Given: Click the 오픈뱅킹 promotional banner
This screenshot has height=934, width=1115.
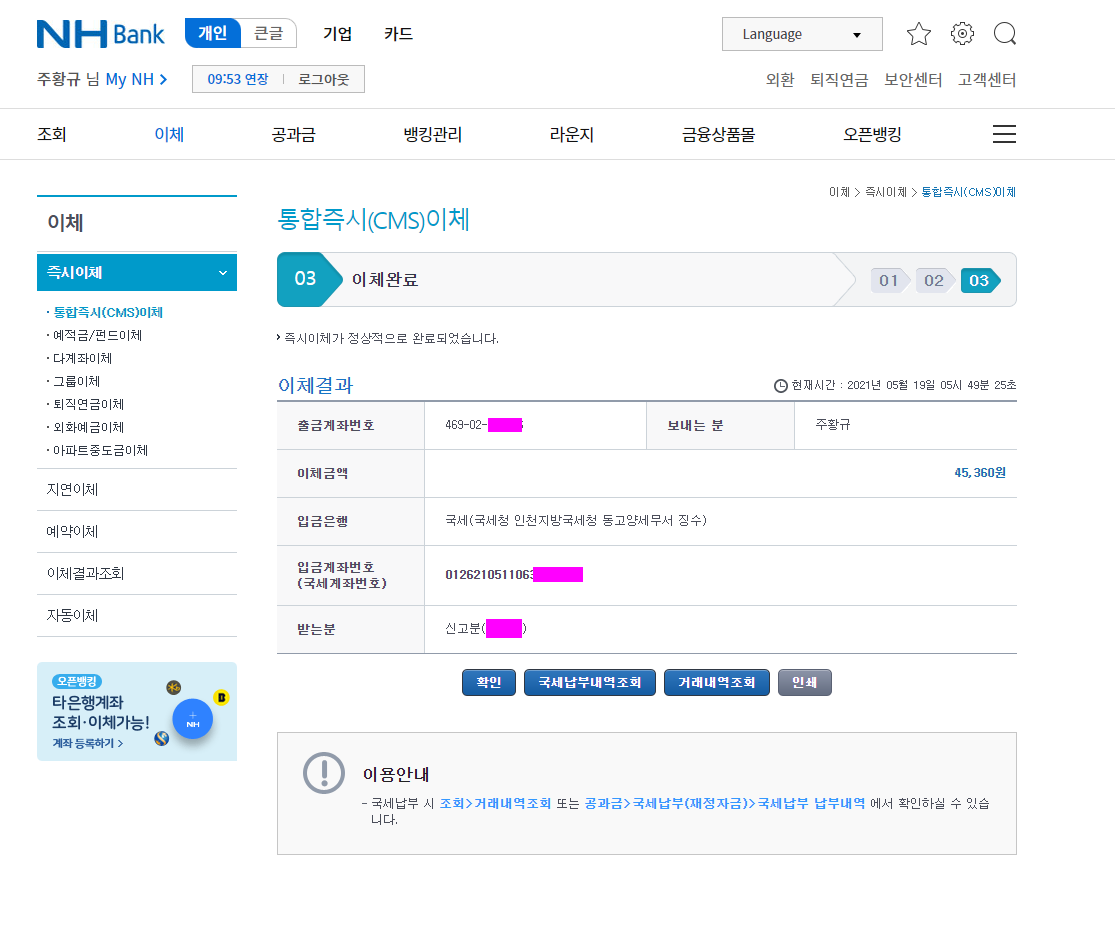Looking at the screenshot, I should [x=100, y=712].
